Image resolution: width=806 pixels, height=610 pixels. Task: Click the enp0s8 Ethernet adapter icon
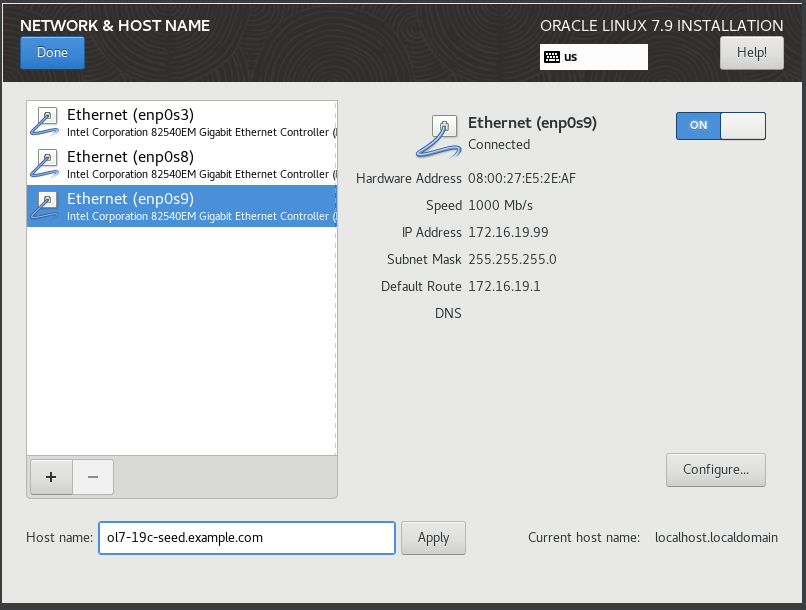(x=46, y=164)
